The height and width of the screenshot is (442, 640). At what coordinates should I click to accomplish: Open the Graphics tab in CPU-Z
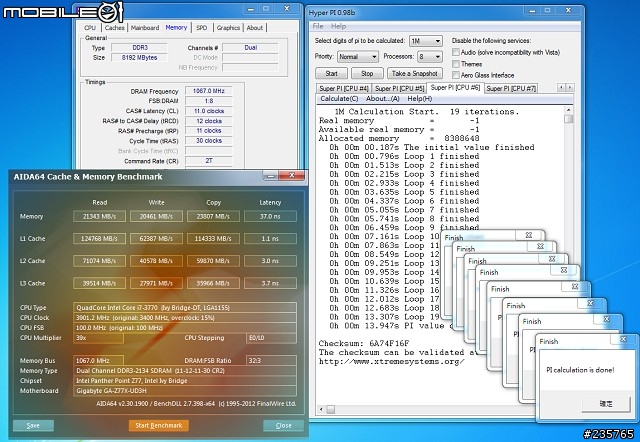(x=228, y=28)
